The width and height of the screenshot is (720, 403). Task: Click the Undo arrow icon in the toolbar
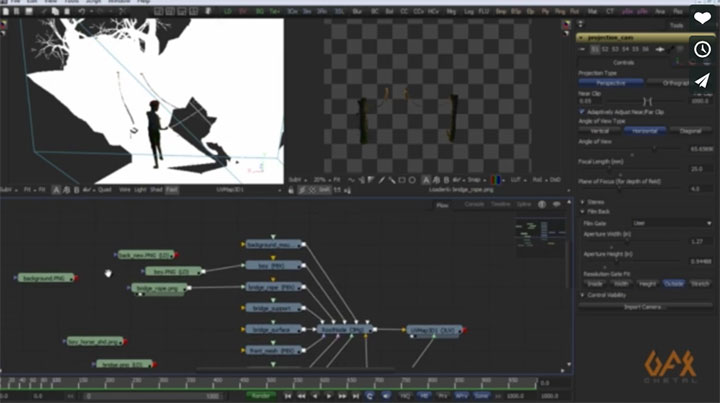point(81,11)
